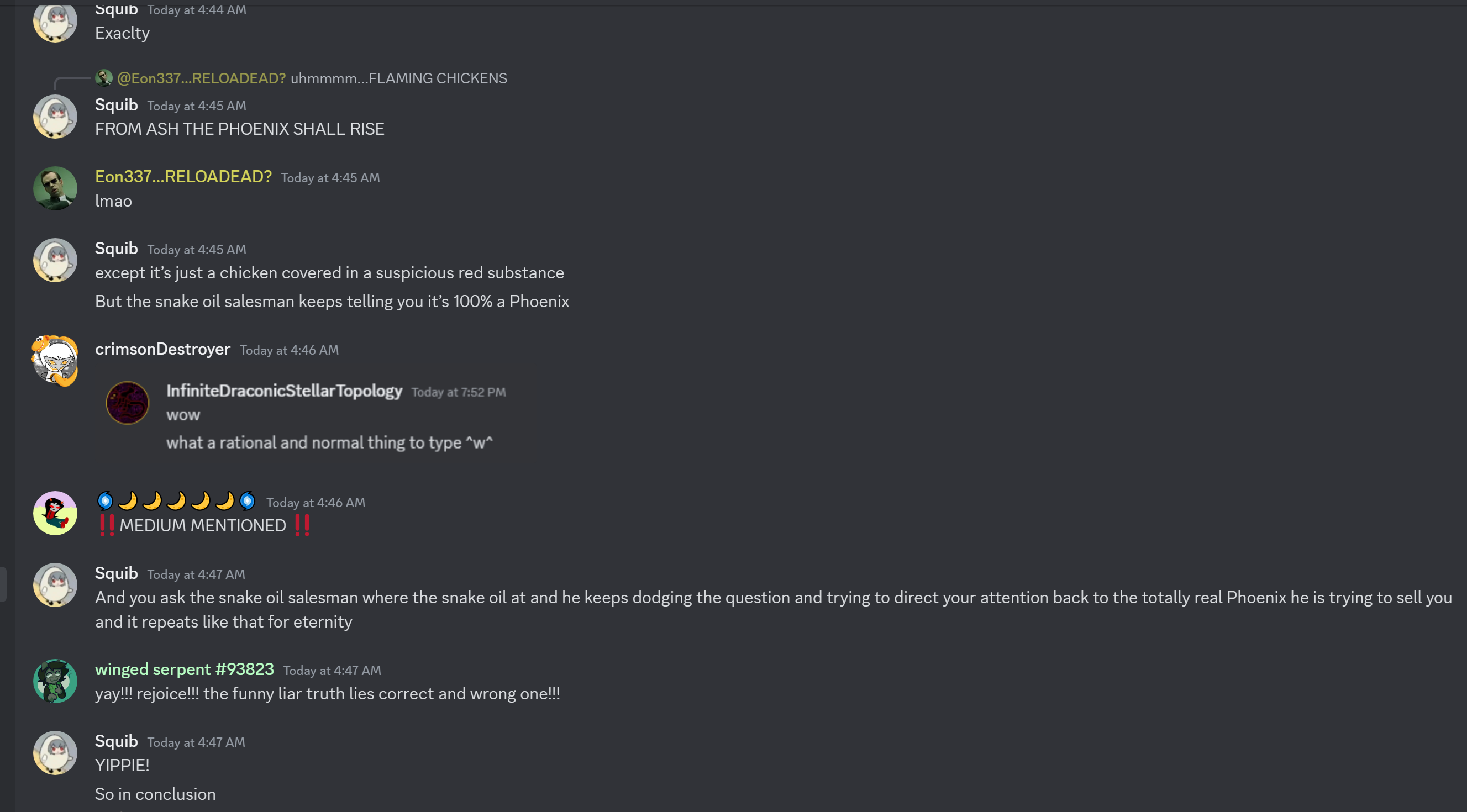This screenshot has width=1467, height=812.
Task: Open the InfiniteDraconicStellarTopology screenshot attachment
Action: click(x=308, y=417)
